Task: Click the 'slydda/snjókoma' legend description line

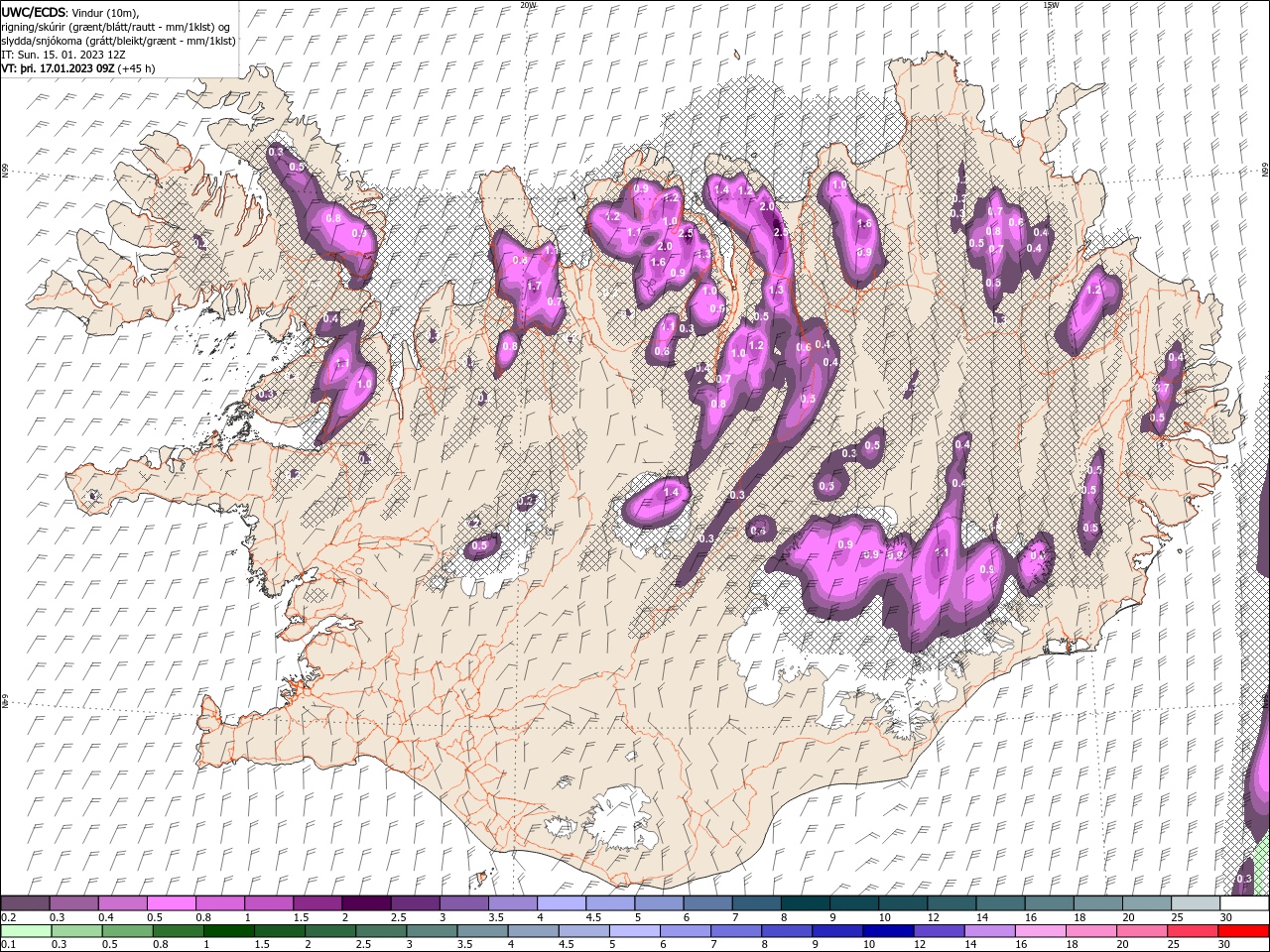Action: point(118,41)
